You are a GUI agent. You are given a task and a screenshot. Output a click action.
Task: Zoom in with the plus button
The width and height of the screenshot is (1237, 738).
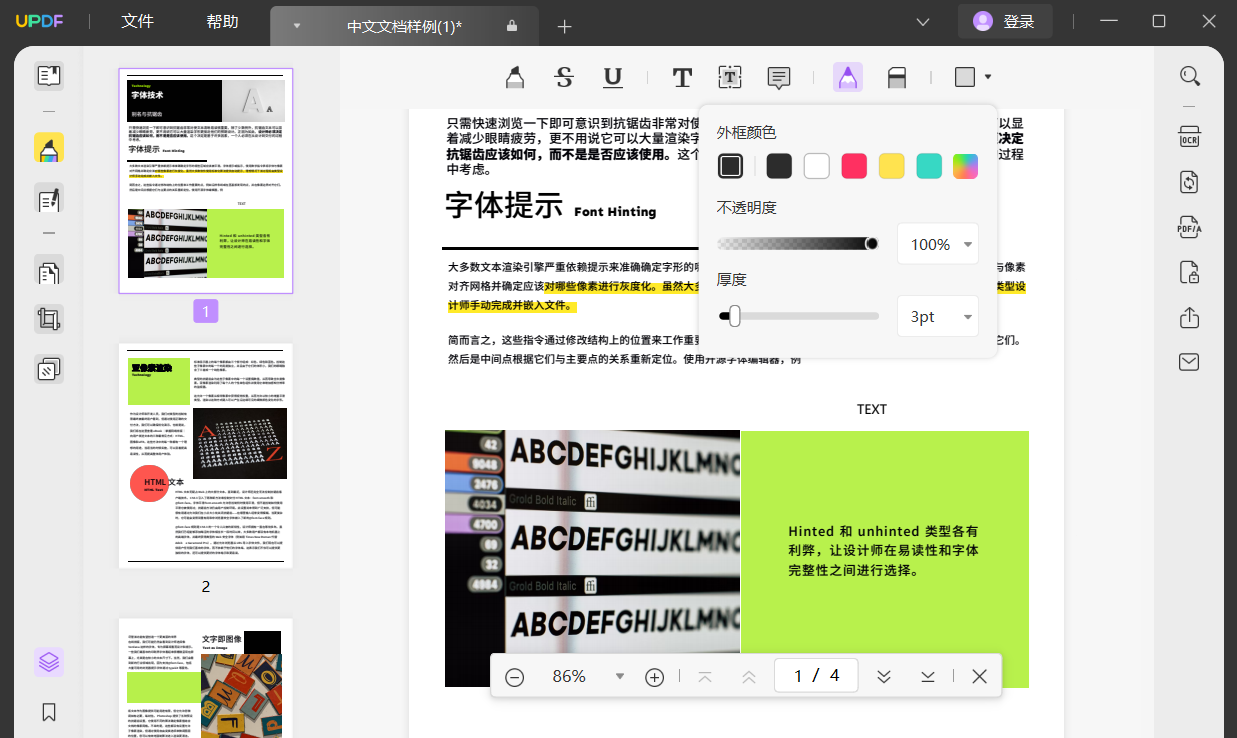pyautogui.click(x=655, y=677)
